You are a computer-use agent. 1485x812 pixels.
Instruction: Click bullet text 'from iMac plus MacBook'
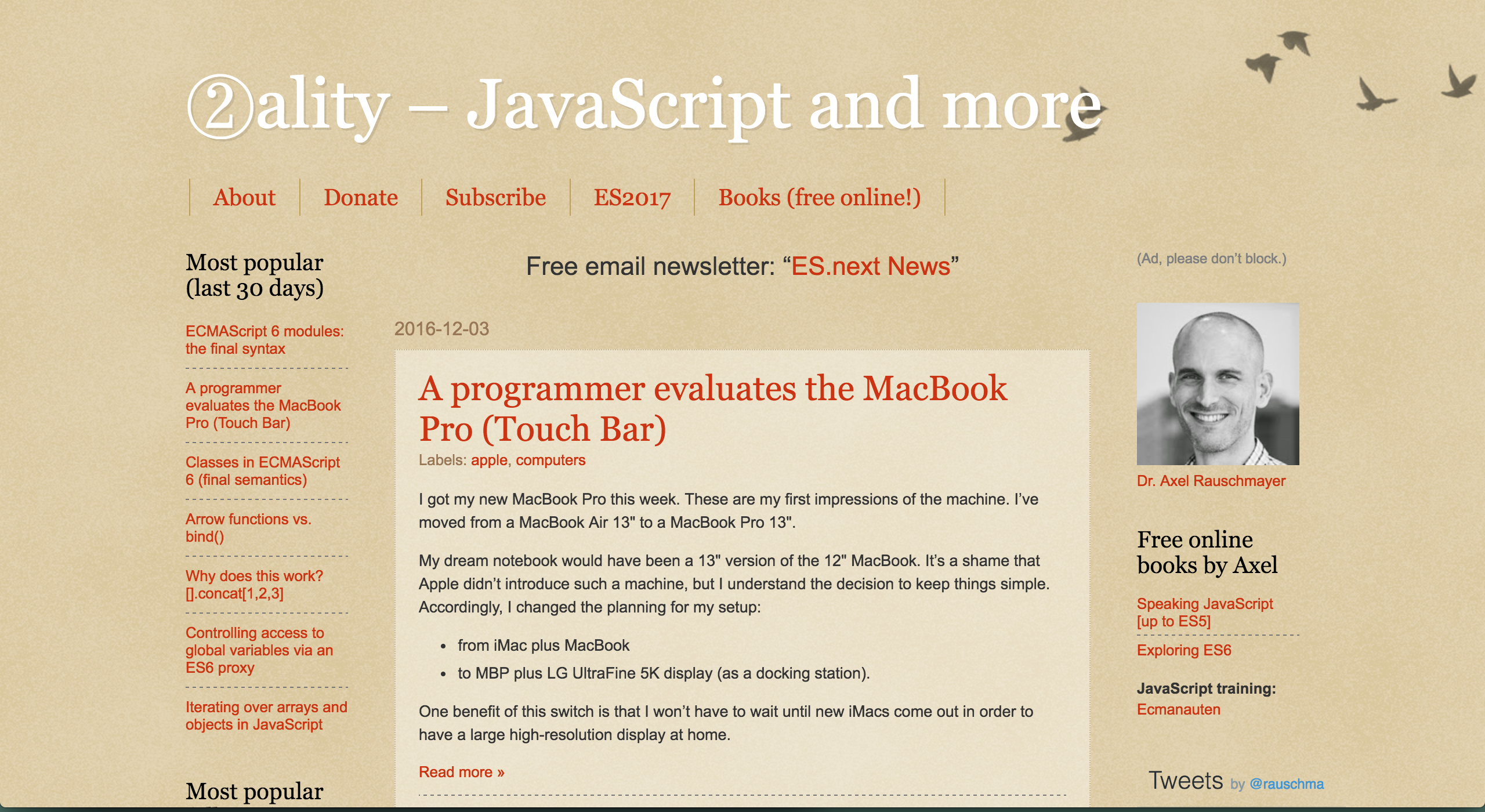544,646
